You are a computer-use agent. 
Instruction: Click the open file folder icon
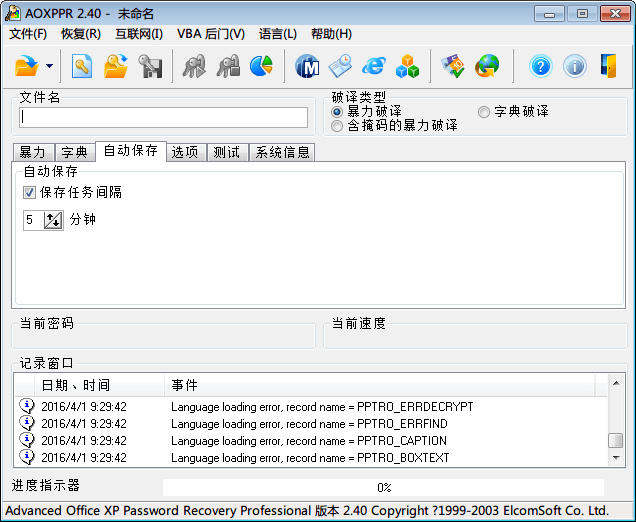(26, 66)
